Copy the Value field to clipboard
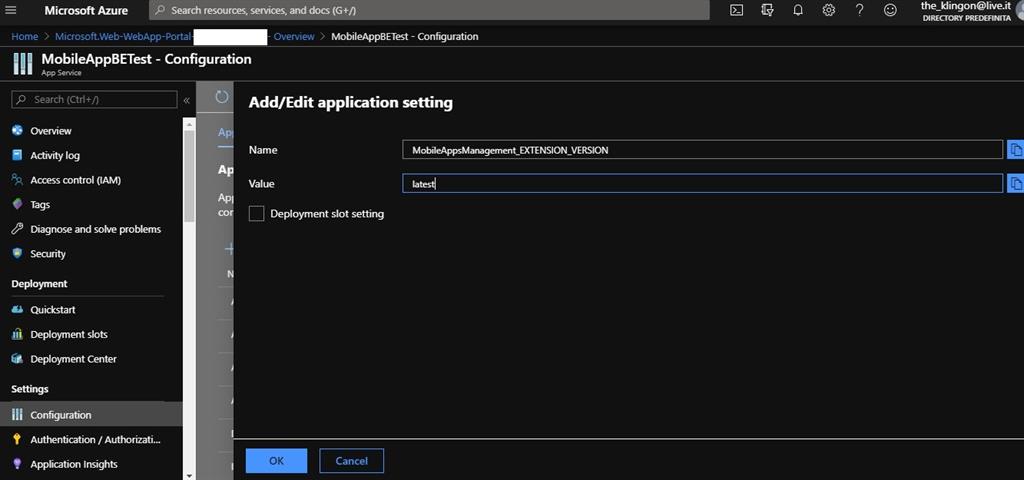 click(1016, 184)
